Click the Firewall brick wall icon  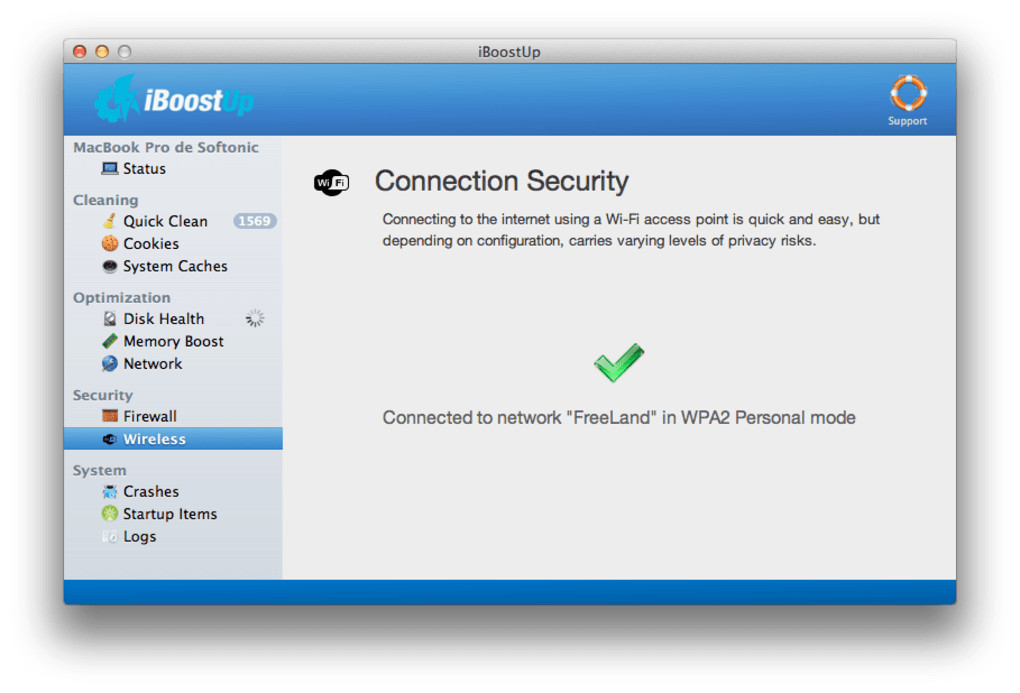point(110,416)
